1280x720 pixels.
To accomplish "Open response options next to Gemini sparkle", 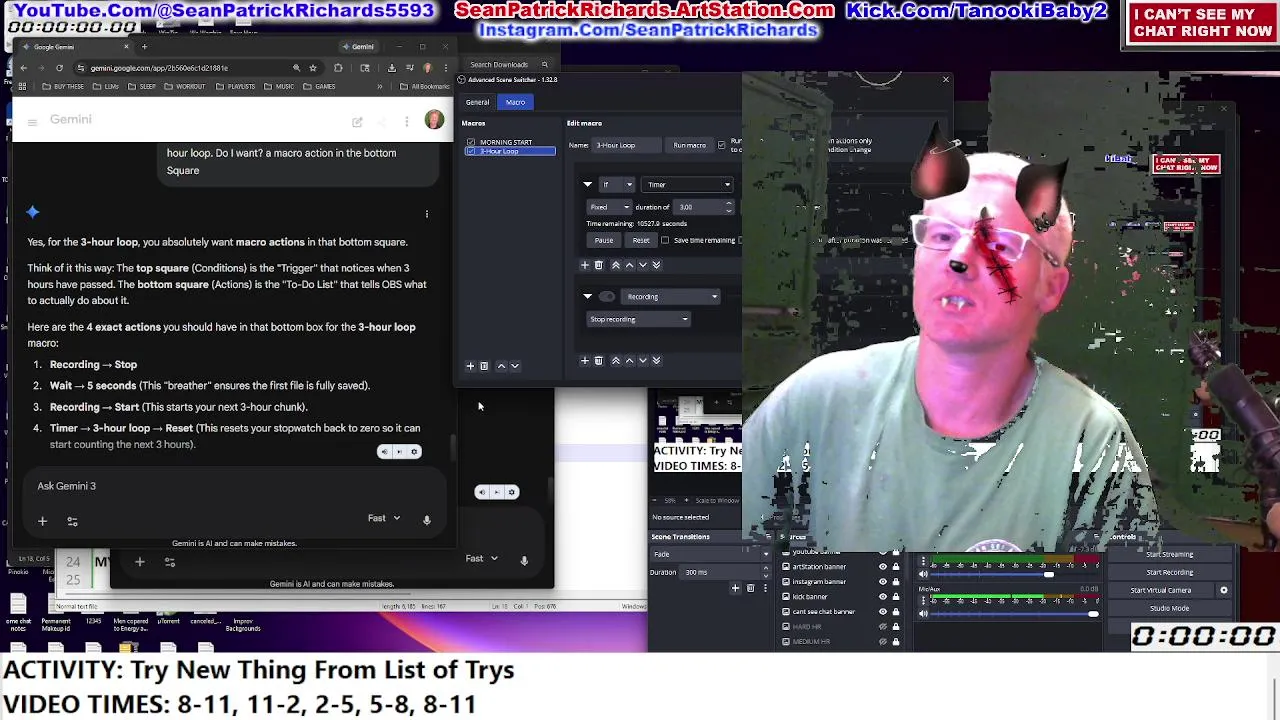I will pyautogui.click(x=426, y=214).
